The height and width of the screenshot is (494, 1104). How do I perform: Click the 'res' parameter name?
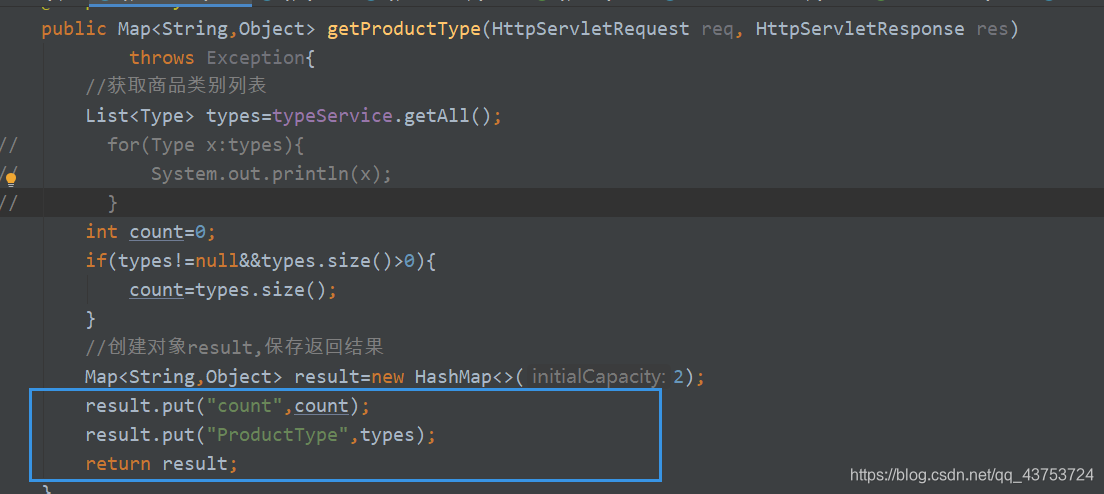tap(992, 30)
